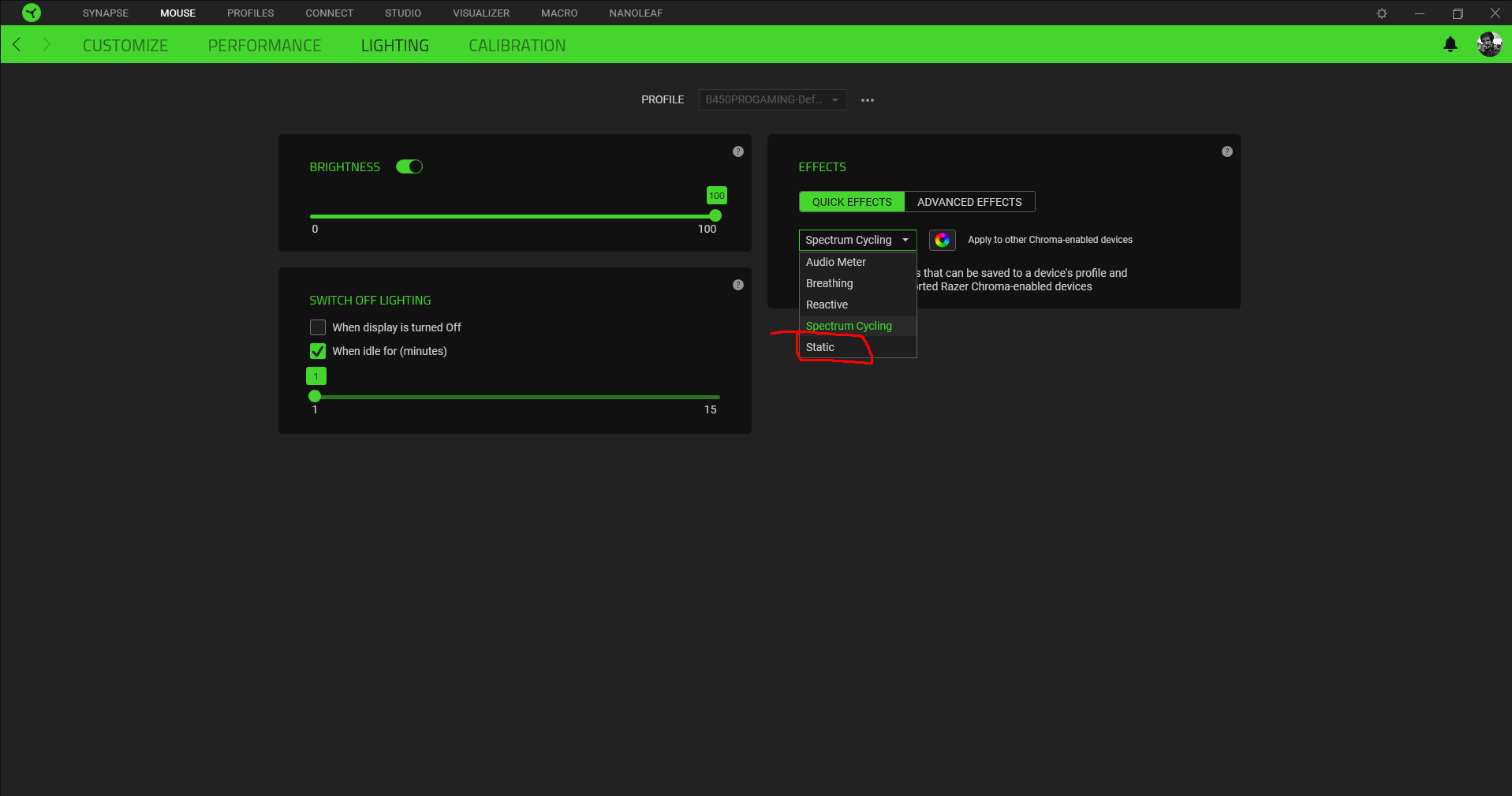Collapse the Spectrum Cycling effect dropdown
Screen dimensions: 1512x796
coord(858,240)
